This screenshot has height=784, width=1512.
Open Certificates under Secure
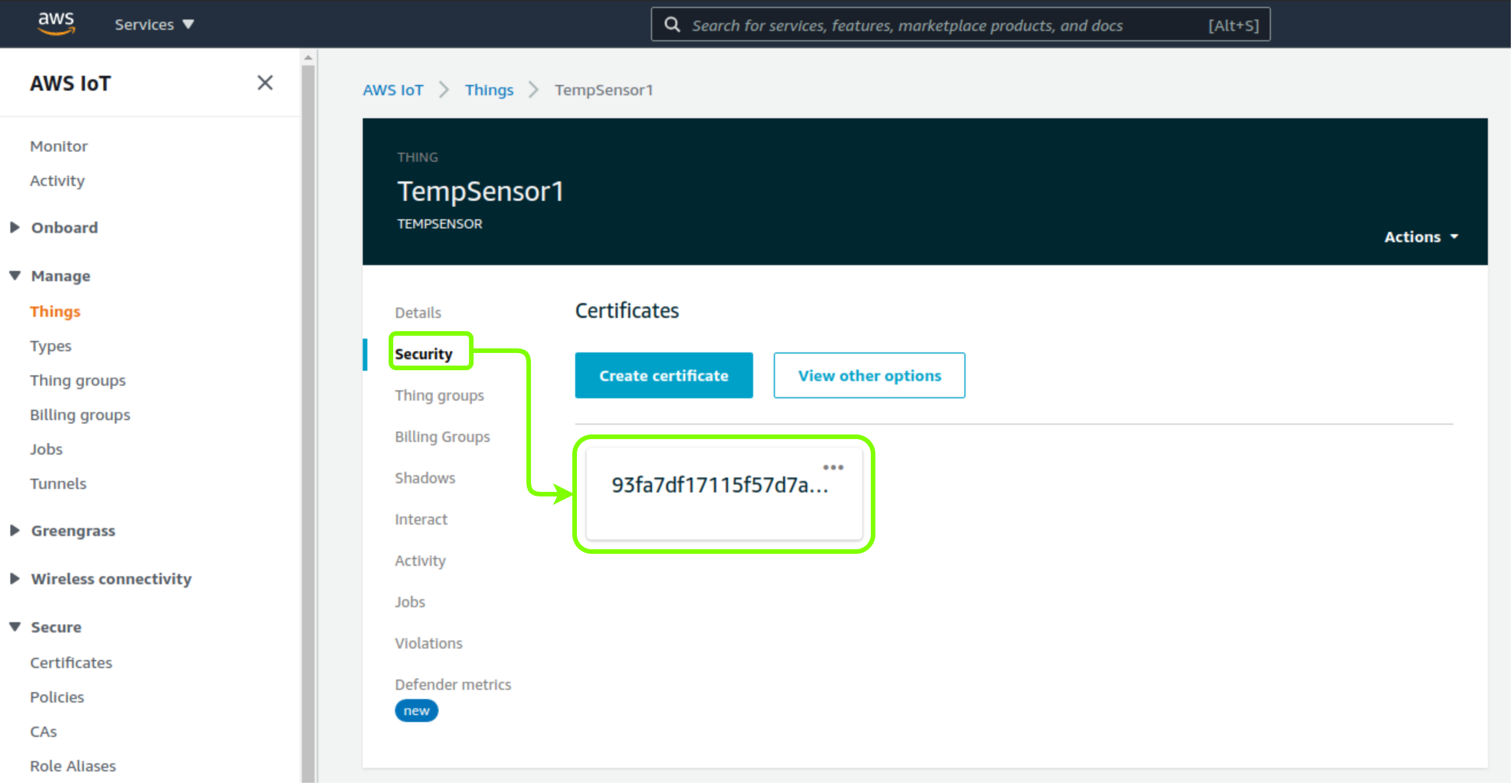(x=71, y=662)
